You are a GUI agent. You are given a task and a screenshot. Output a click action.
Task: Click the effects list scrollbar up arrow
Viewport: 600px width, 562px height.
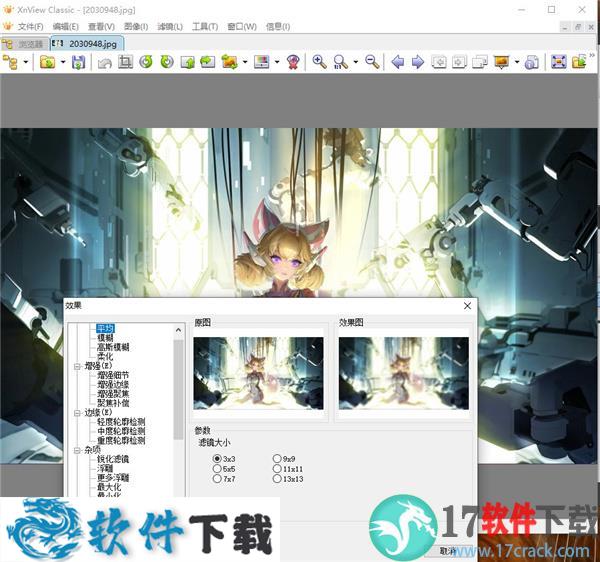click(178, 329)
